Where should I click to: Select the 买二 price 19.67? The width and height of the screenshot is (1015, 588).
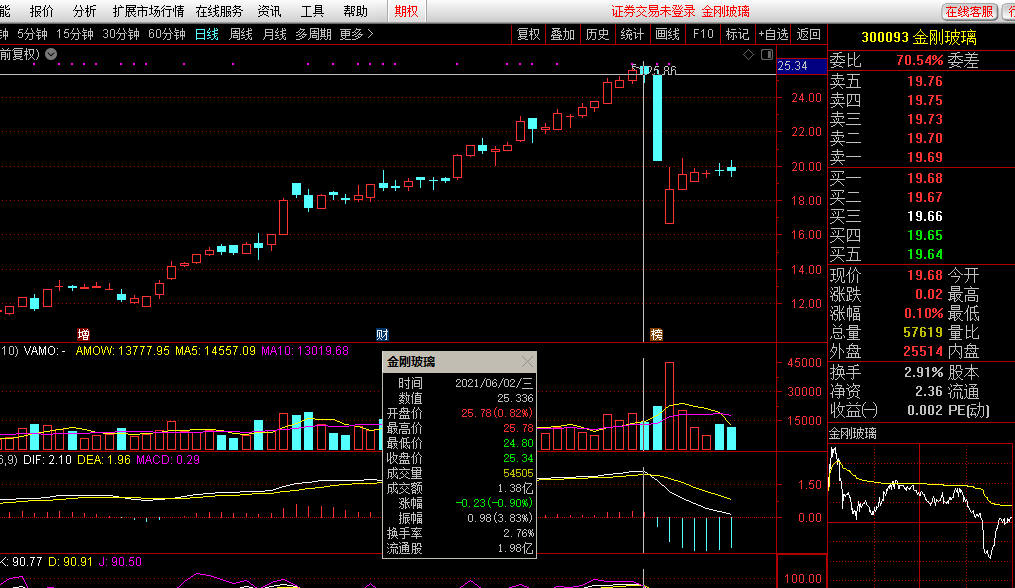[924, 198]
